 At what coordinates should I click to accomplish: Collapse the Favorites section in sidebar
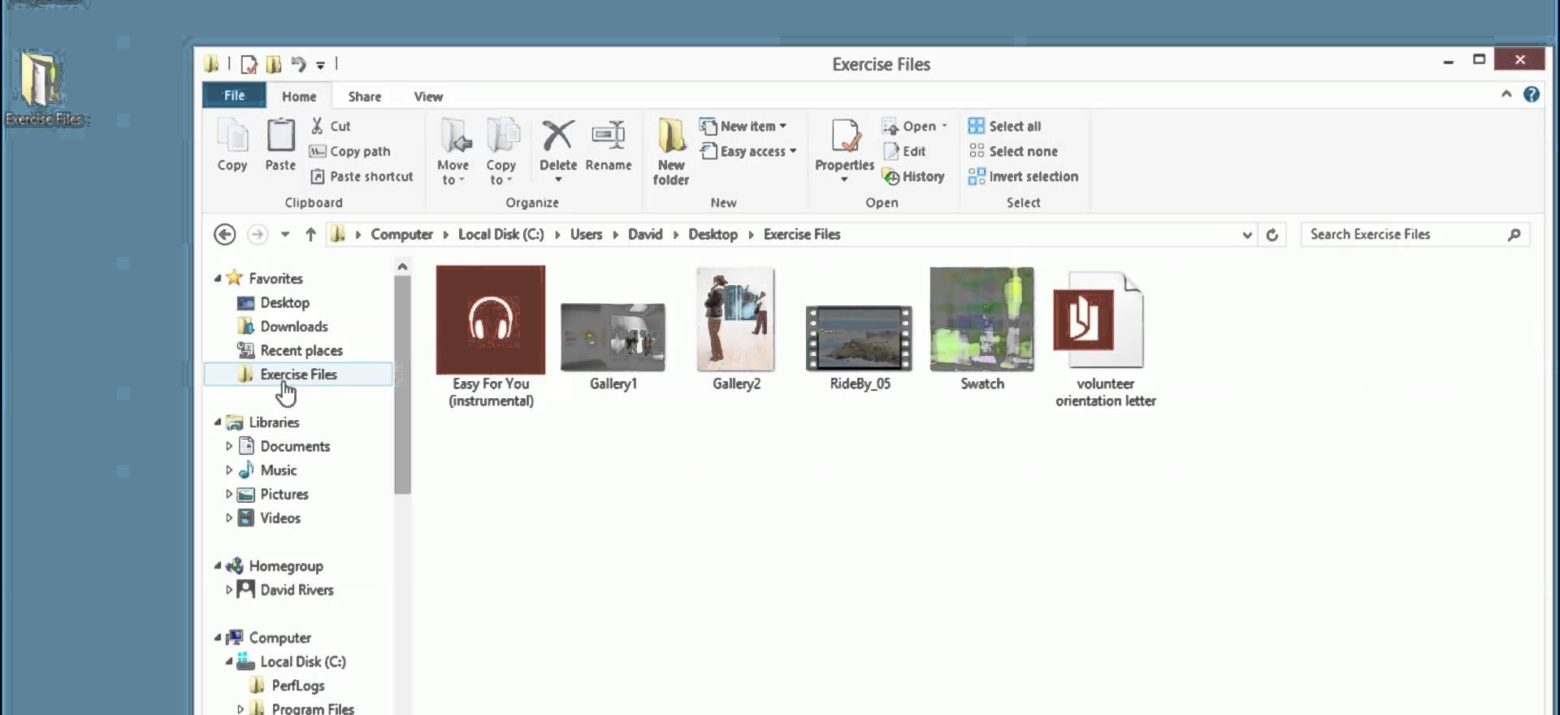coord(218,279)
